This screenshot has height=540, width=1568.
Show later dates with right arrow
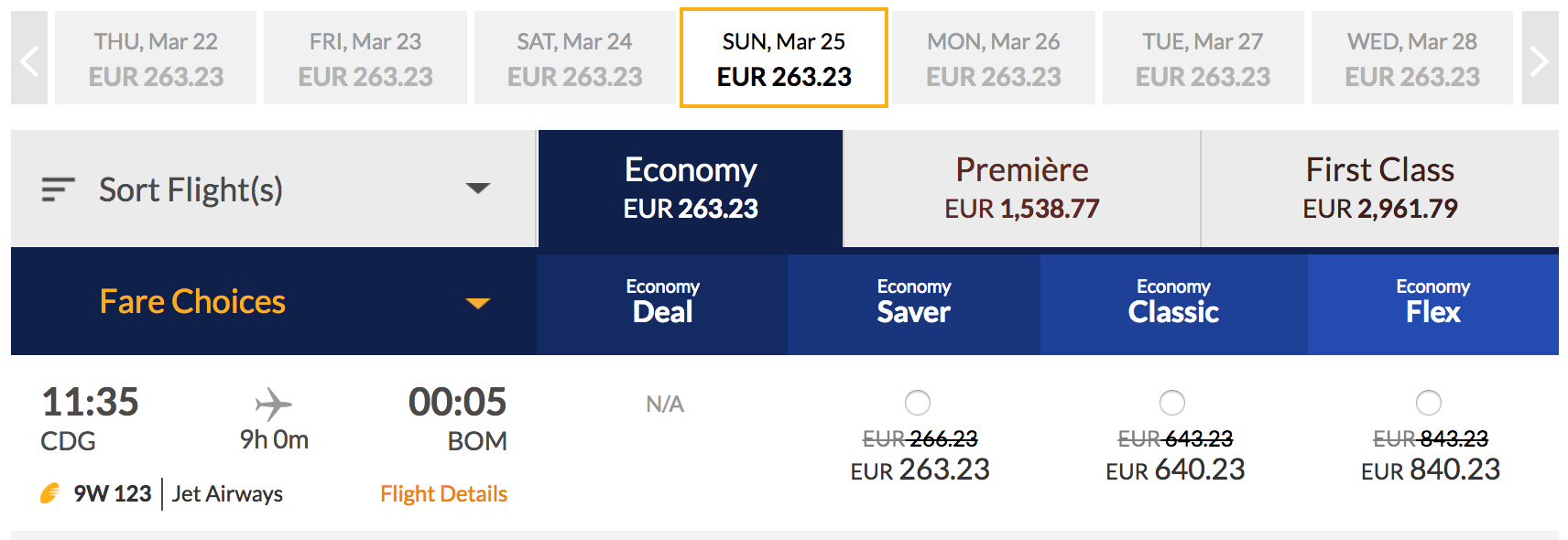1540,59
